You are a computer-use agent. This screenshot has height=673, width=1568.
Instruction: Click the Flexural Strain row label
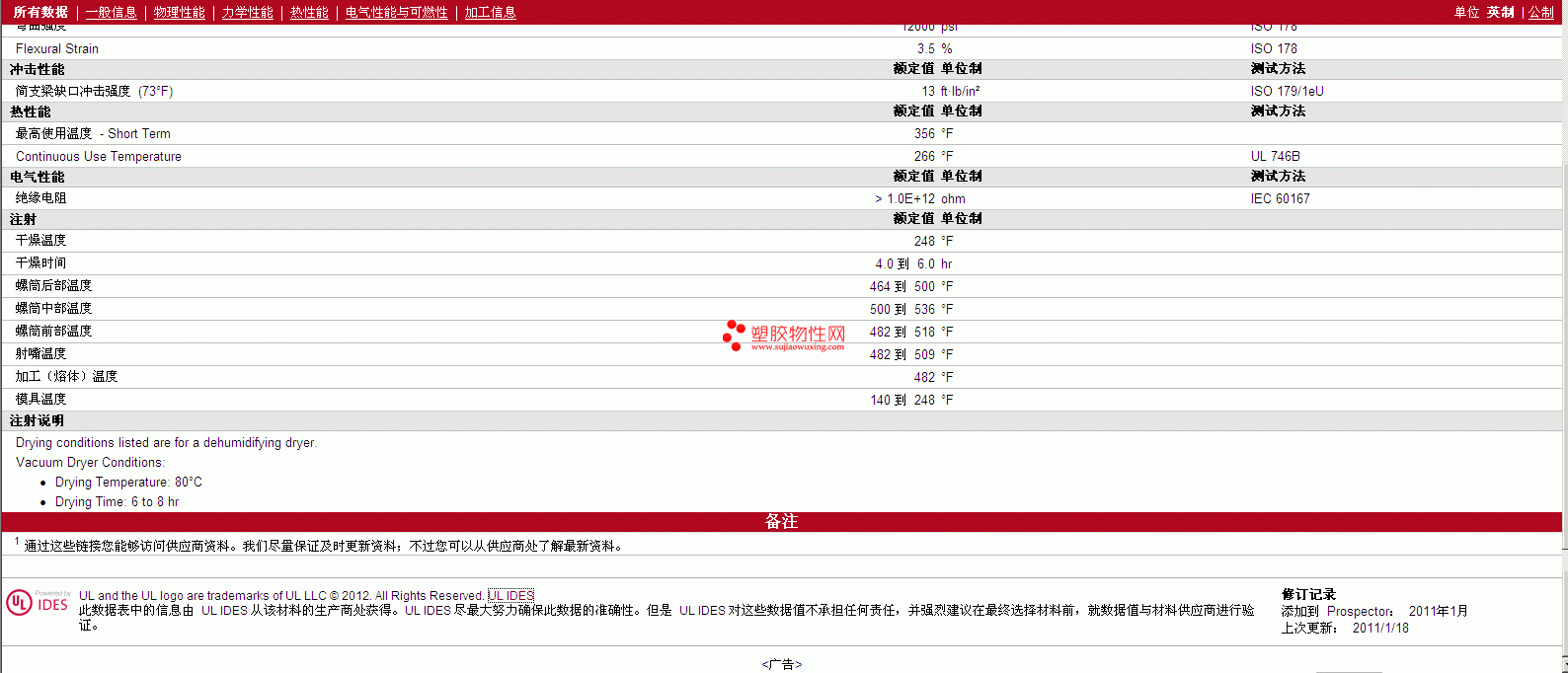pos(57,48)
